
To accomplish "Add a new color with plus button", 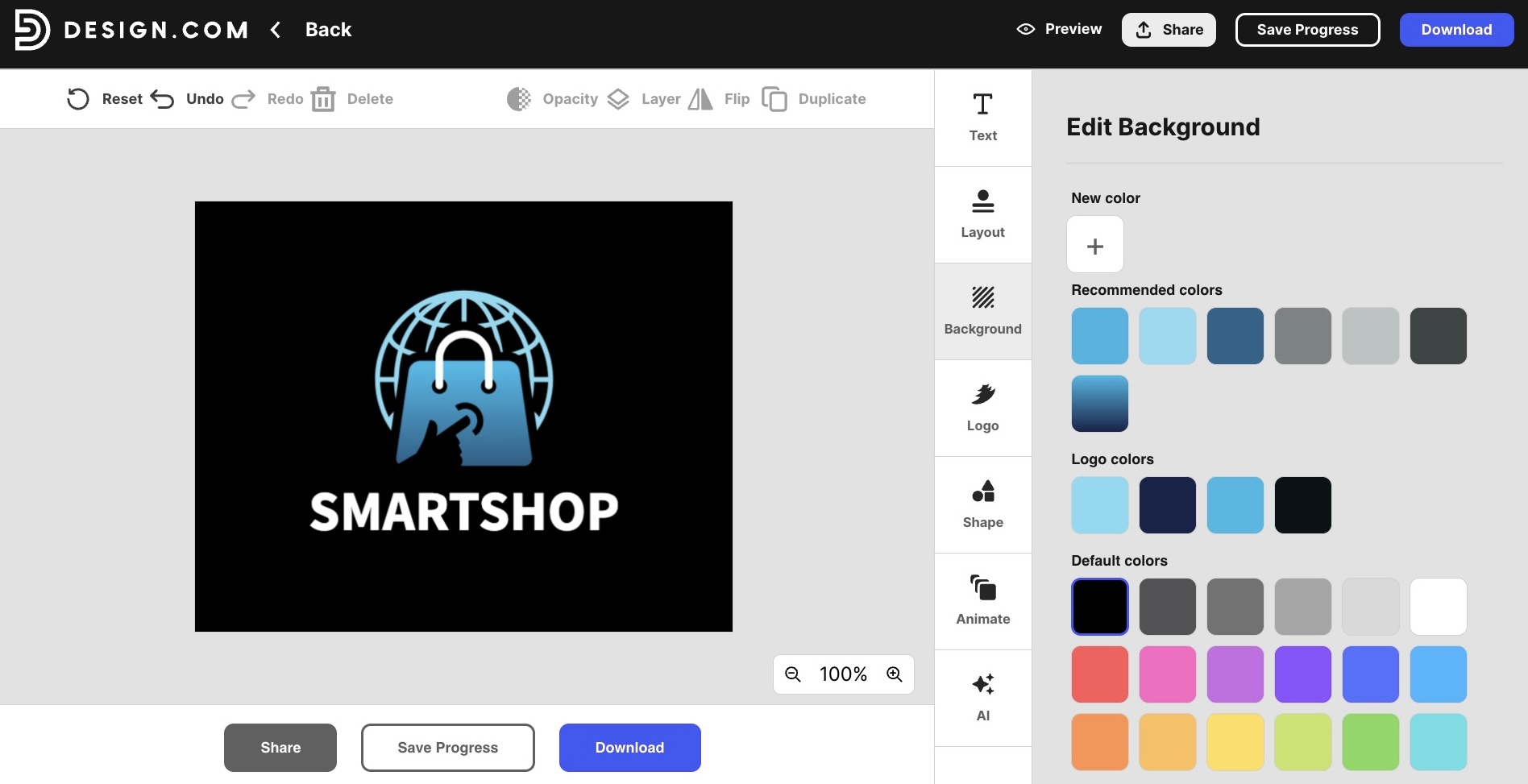I will pyautogui.click(x=1094, y=245).
